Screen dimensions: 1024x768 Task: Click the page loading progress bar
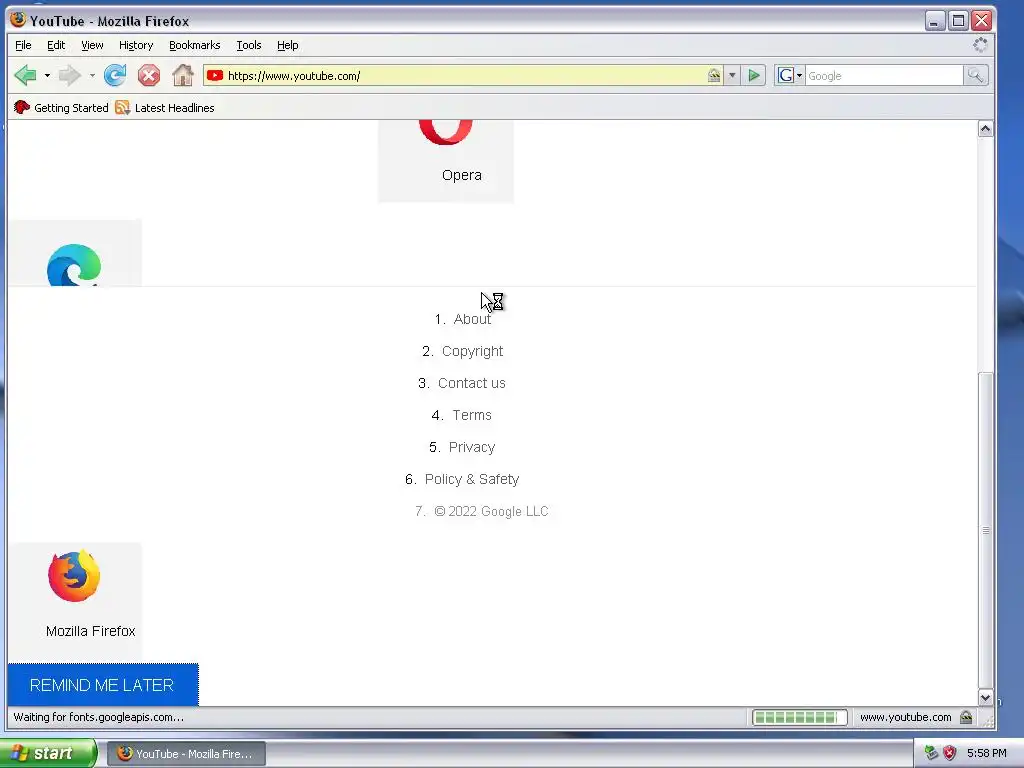click(x=799, y=717)
